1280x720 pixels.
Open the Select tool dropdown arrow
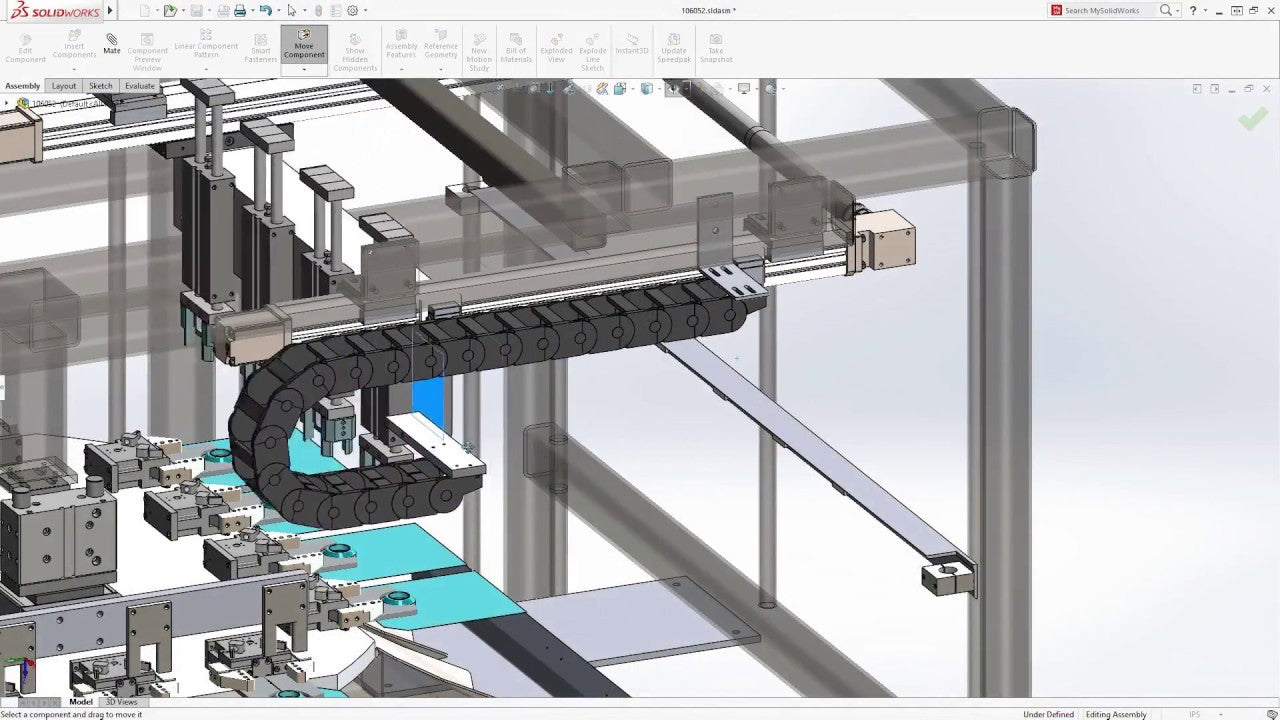(x=305, y=10)
